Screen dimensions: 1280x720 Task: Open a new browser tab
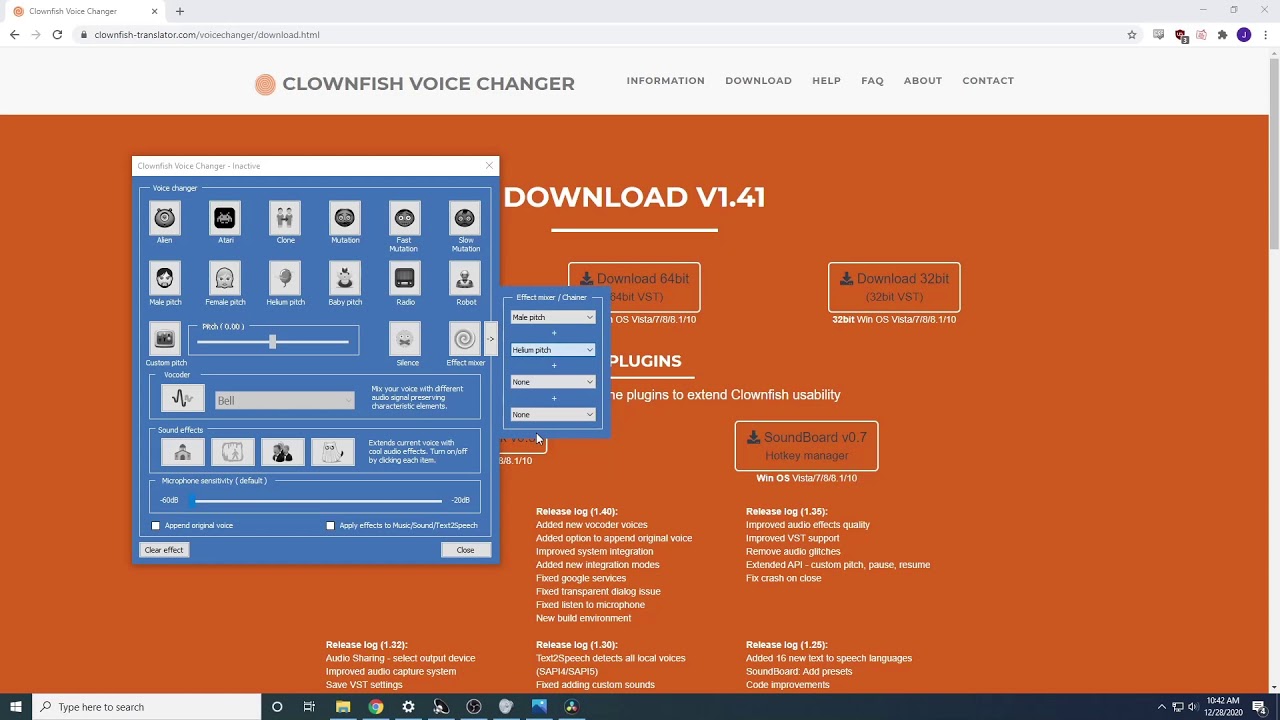pos(180,11)
